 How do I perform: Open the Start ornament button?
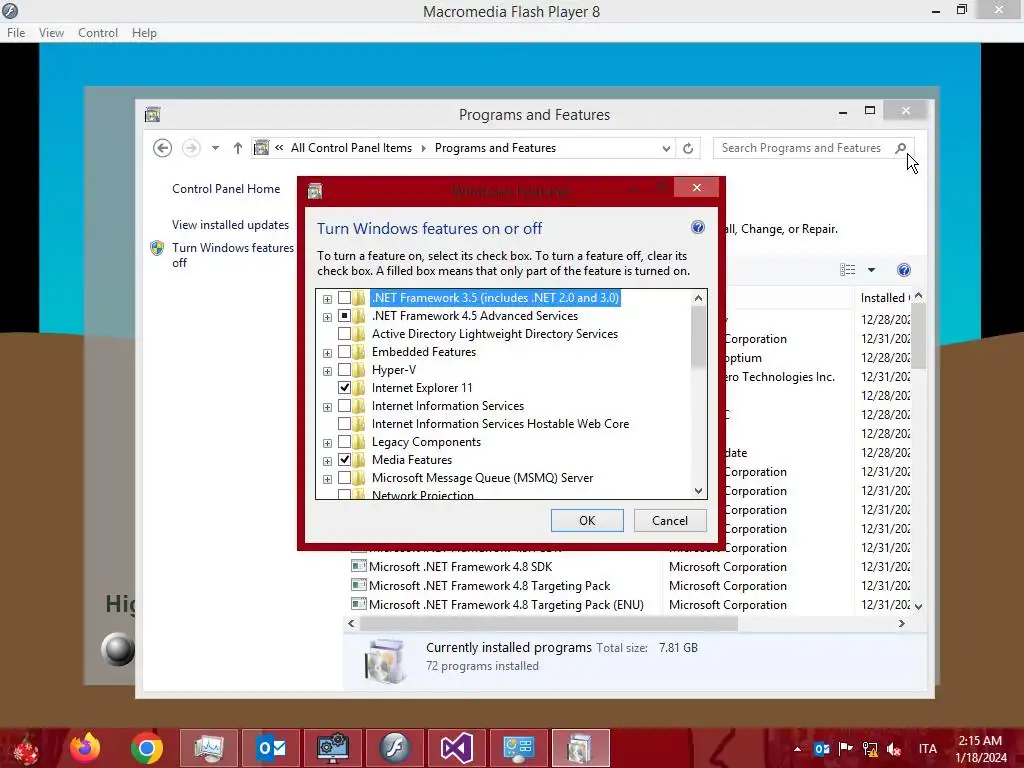tap(26, 749)
